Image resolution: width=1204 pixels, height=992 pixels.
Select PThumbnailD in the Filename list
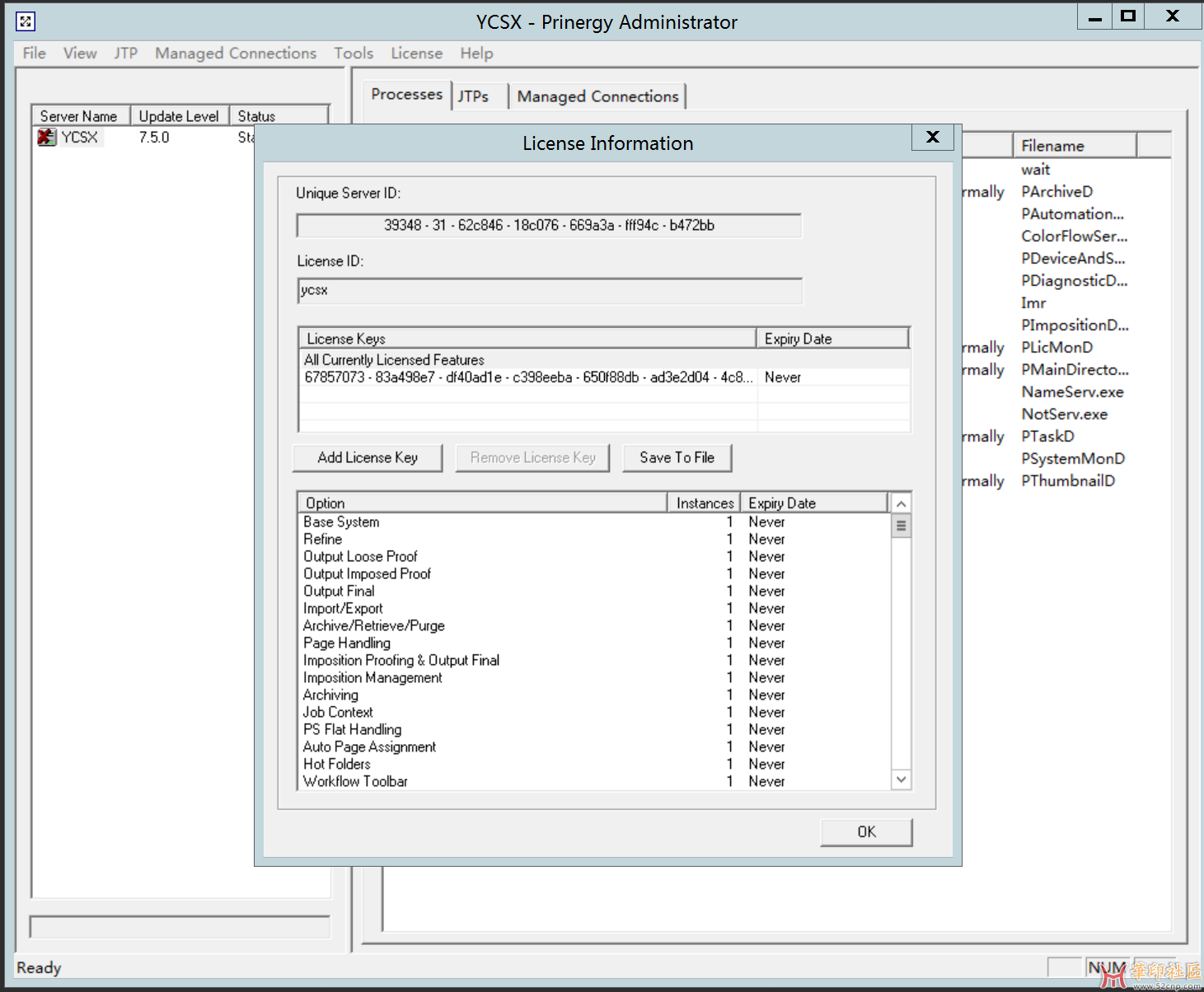tap(1068, 480)
